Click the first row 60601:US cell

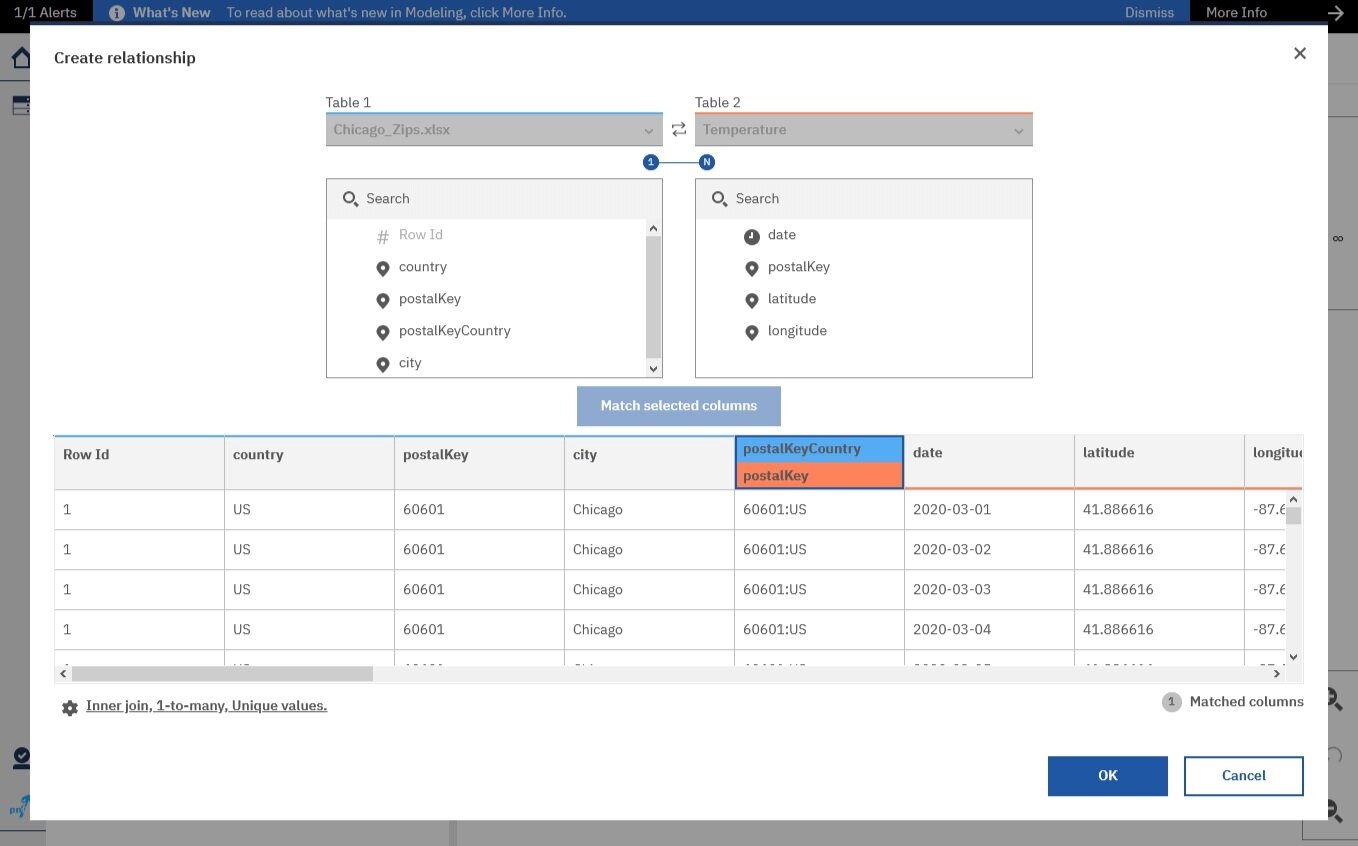[x=819, y=510]
